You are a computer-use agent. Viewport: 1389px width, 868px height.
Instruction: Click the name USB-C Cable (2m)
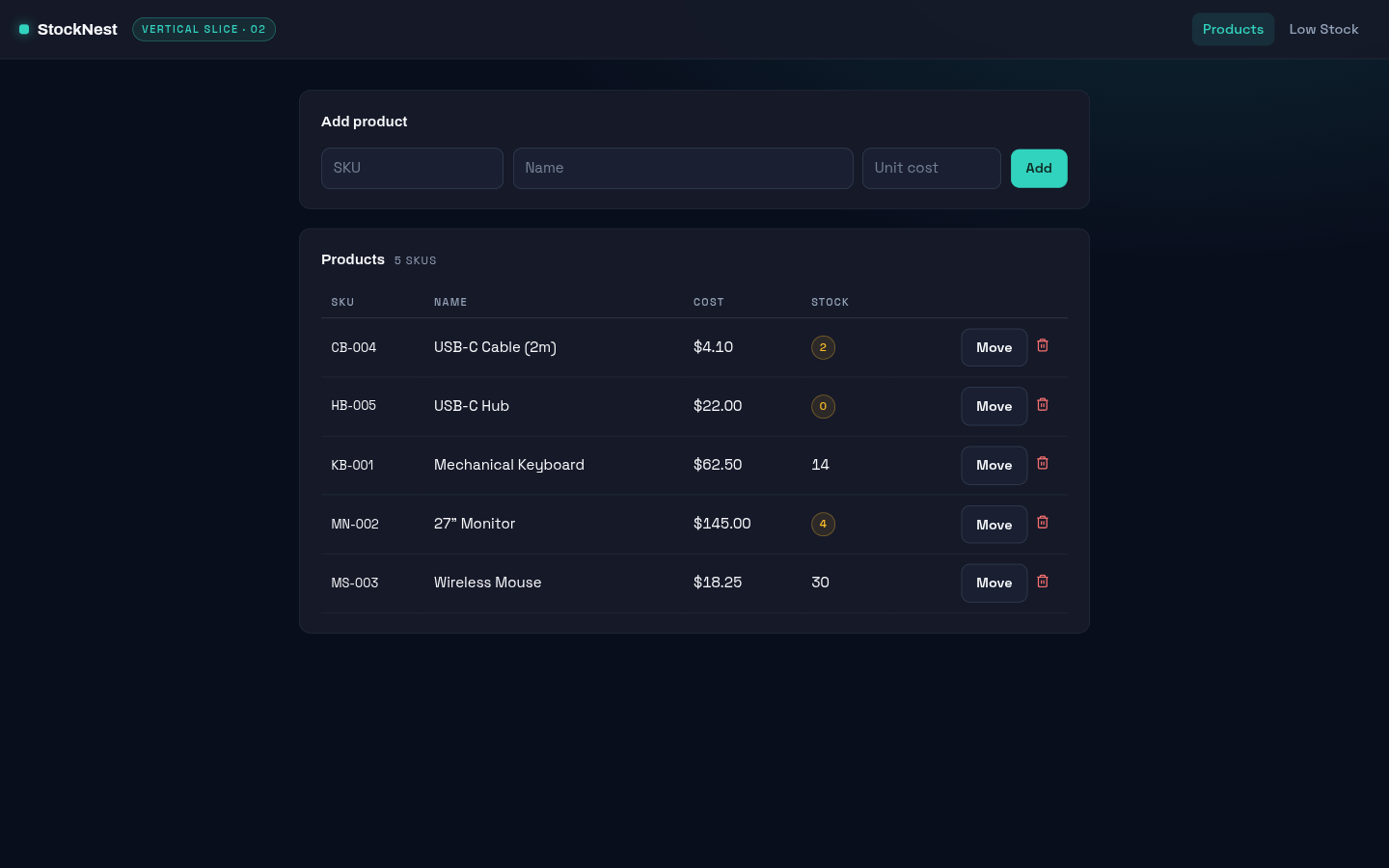tap(495, 347)
